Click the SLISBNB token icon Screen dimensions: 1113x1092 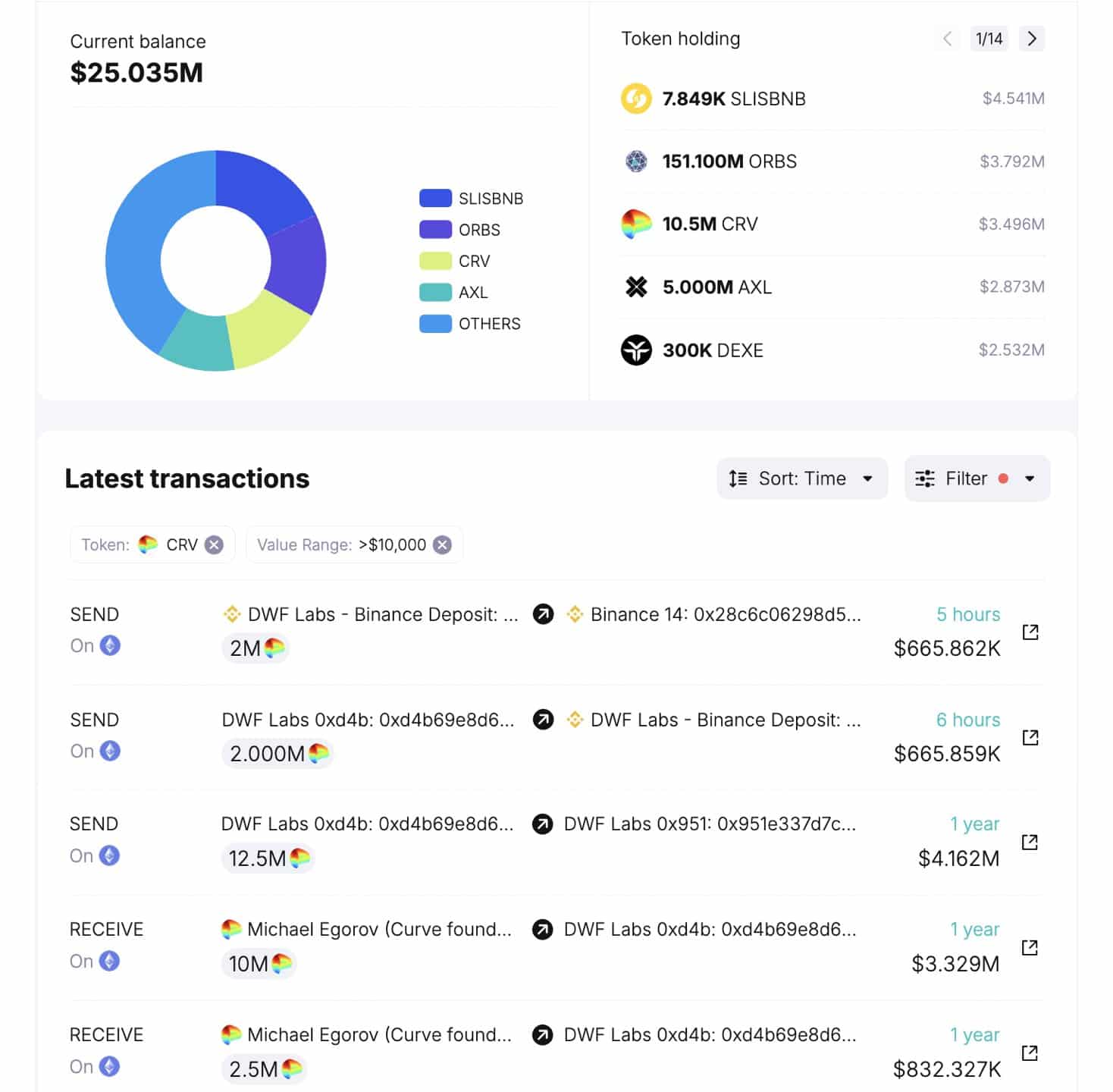[635, 99]
